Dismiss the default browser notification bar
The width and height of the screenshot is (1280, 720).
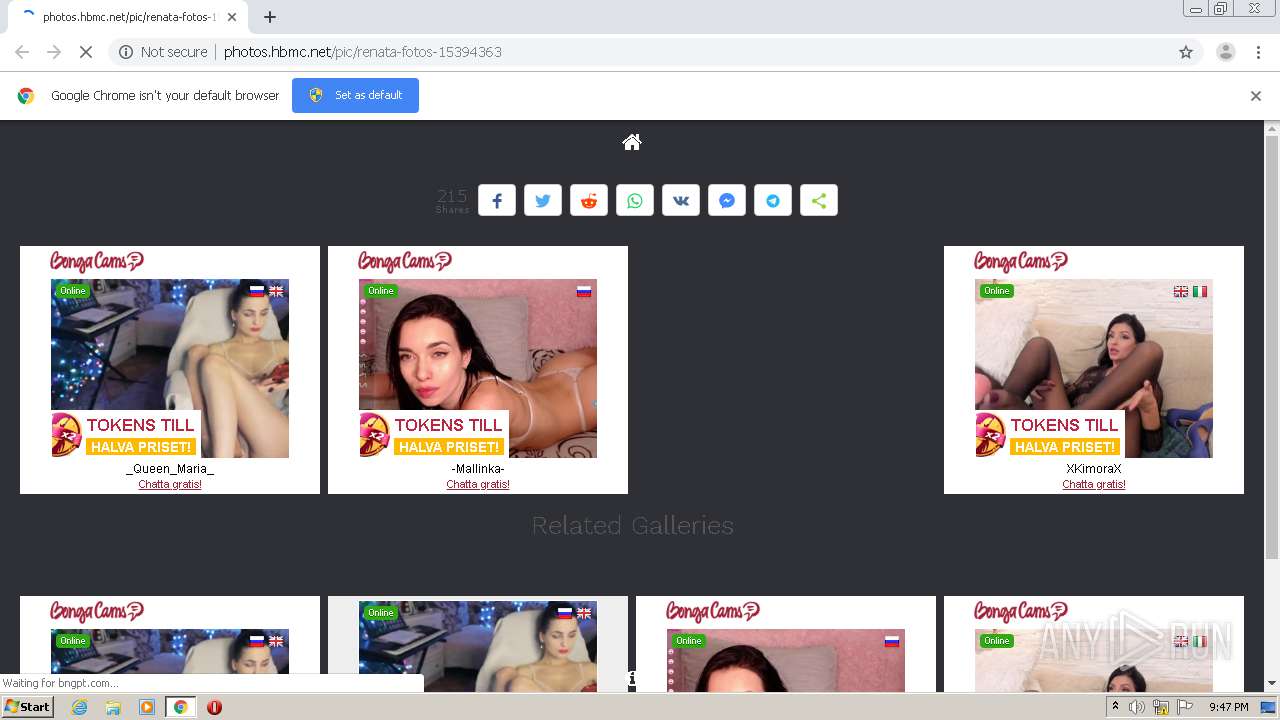(x=1256, y=96)
